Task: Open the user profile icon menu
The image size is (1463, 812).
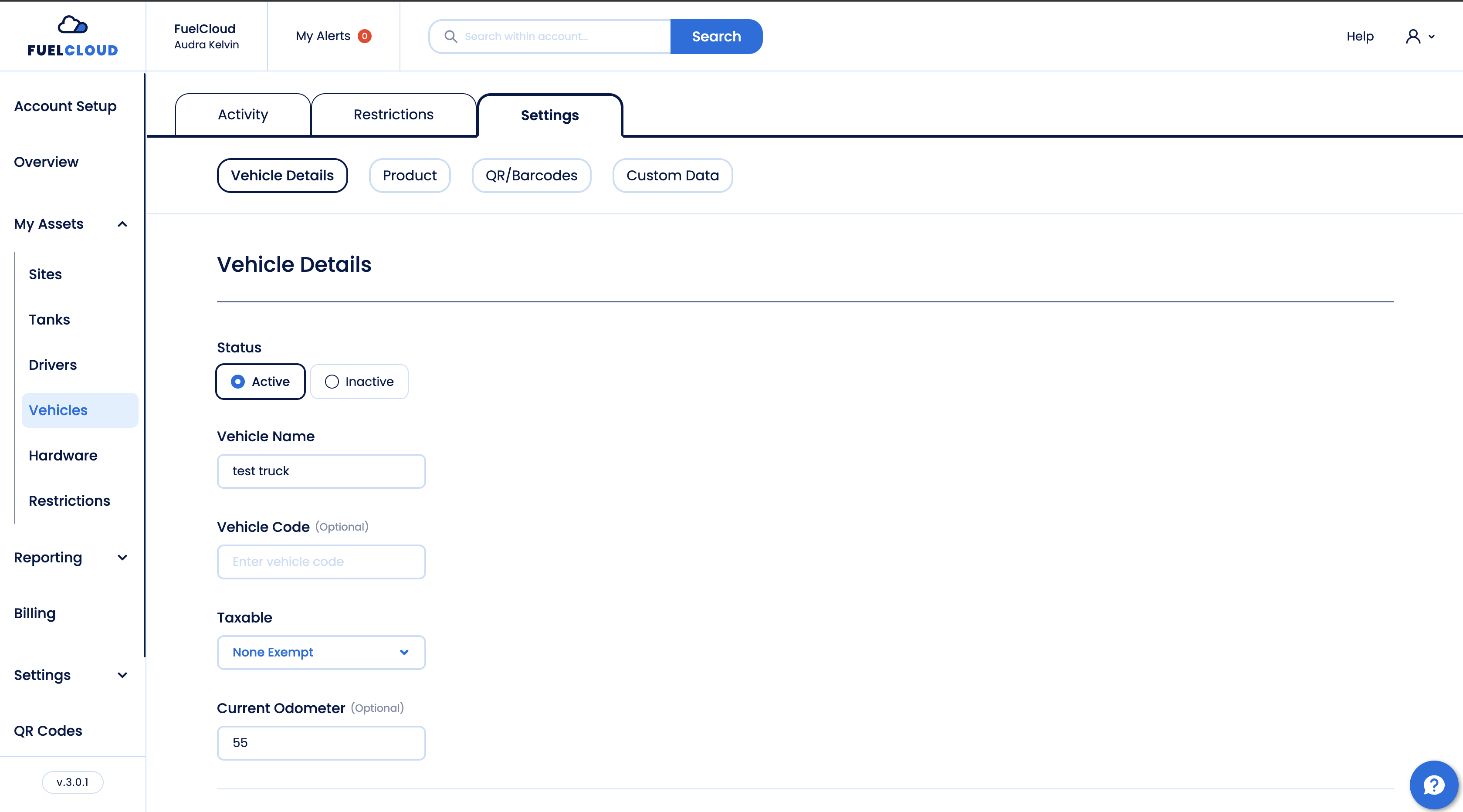Action: coord(1413,36)
